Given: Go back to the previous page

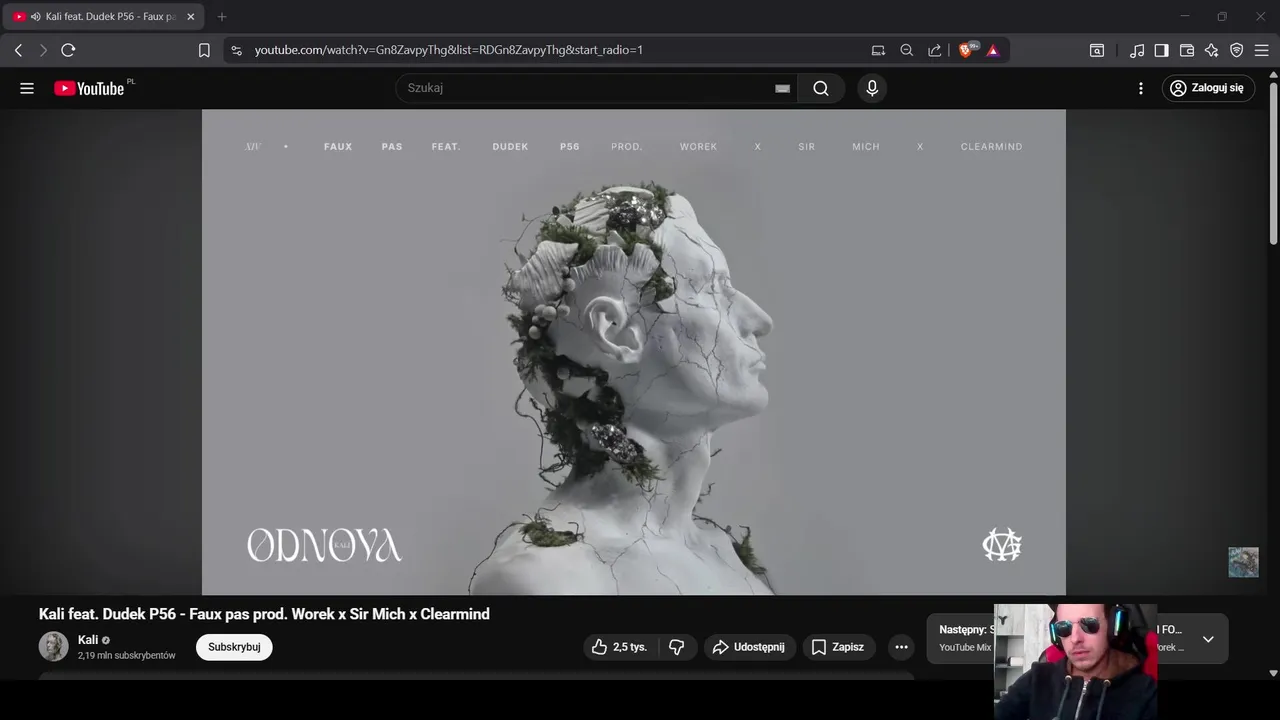Looking at the screenshot, I should [18, 50].
